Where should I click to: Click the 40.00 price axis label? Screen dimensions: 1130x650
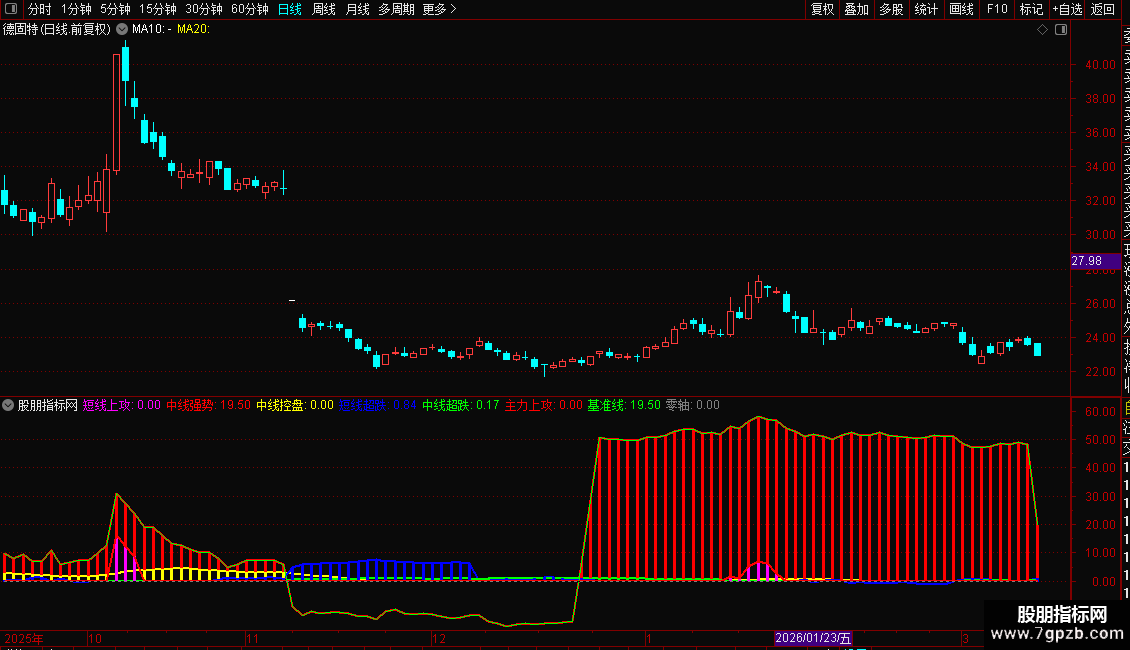click(x=1100, y=65)
